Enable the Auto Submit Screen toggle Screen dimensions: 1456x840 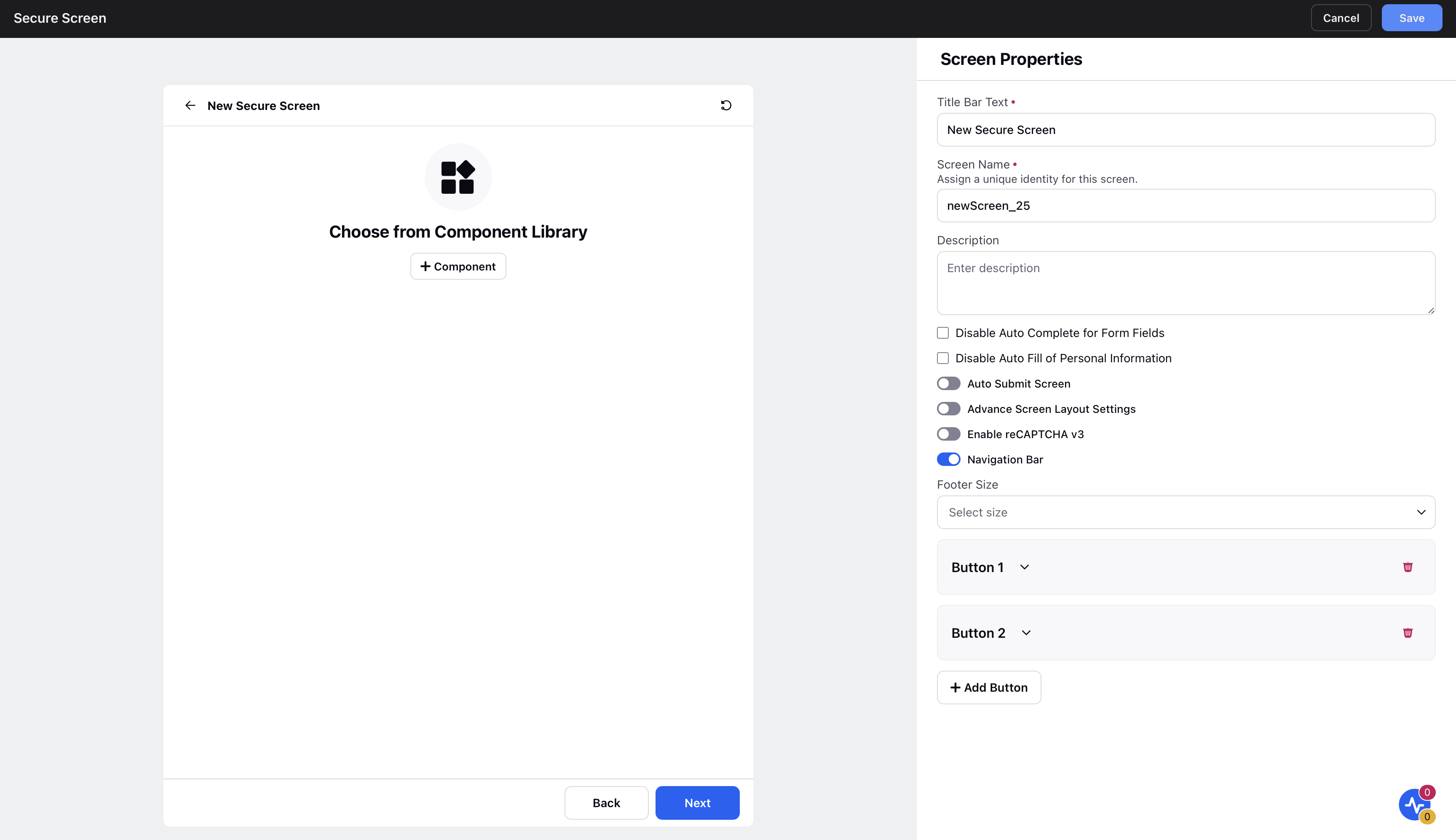[x=948, y=384]
